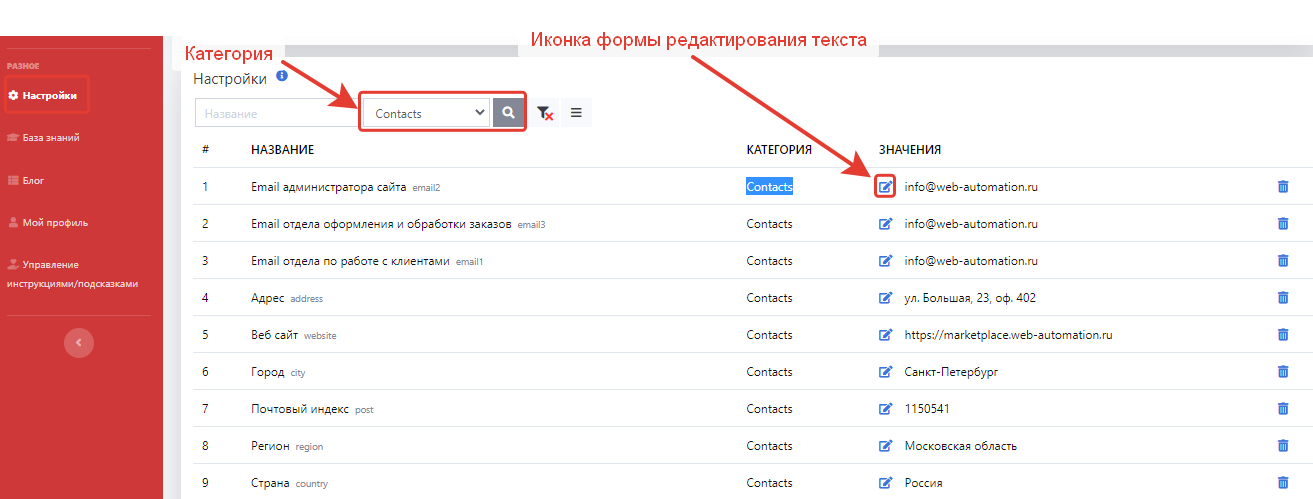
Task: Open Мой профиль from the sidebar
Action: 55,223
